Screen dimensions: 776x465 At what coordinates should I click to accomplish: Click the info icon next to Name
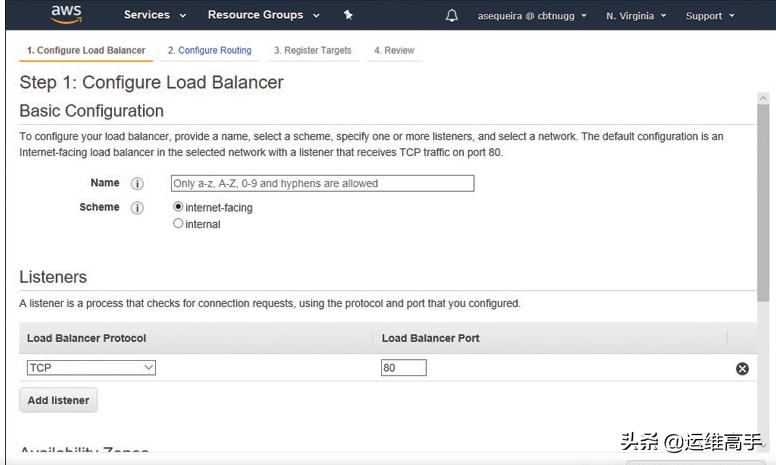pyautogui.click(x=138, y=184)
